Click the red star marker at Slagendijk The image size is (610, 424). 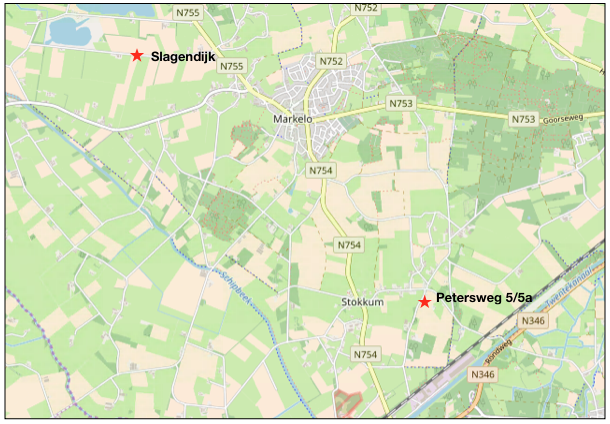pyautogui.click(x=137, y=55)
